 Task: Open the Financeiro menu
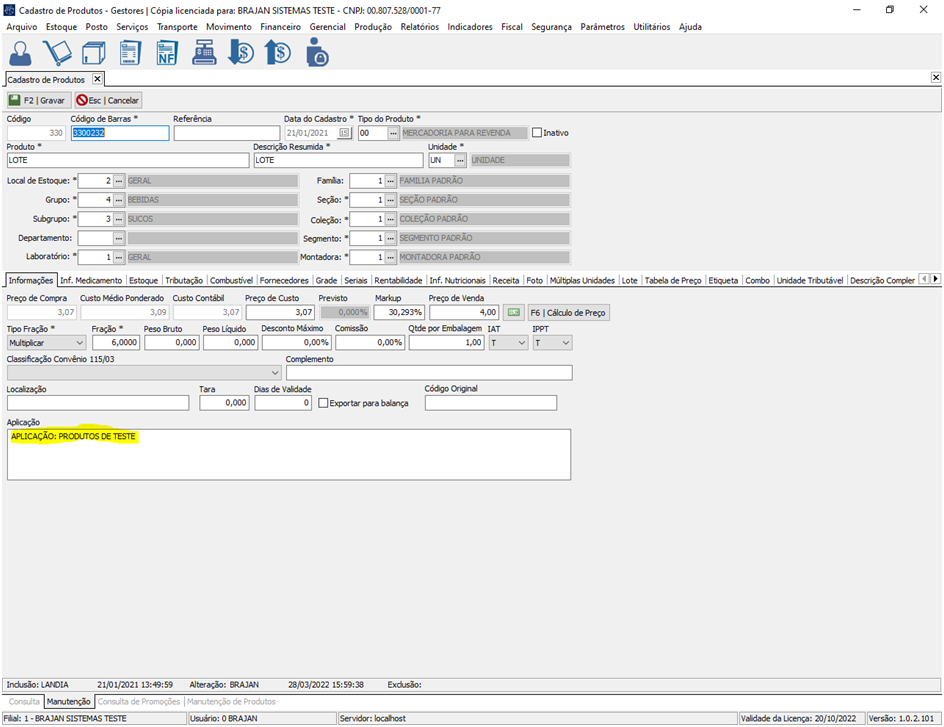pos(280,27)
